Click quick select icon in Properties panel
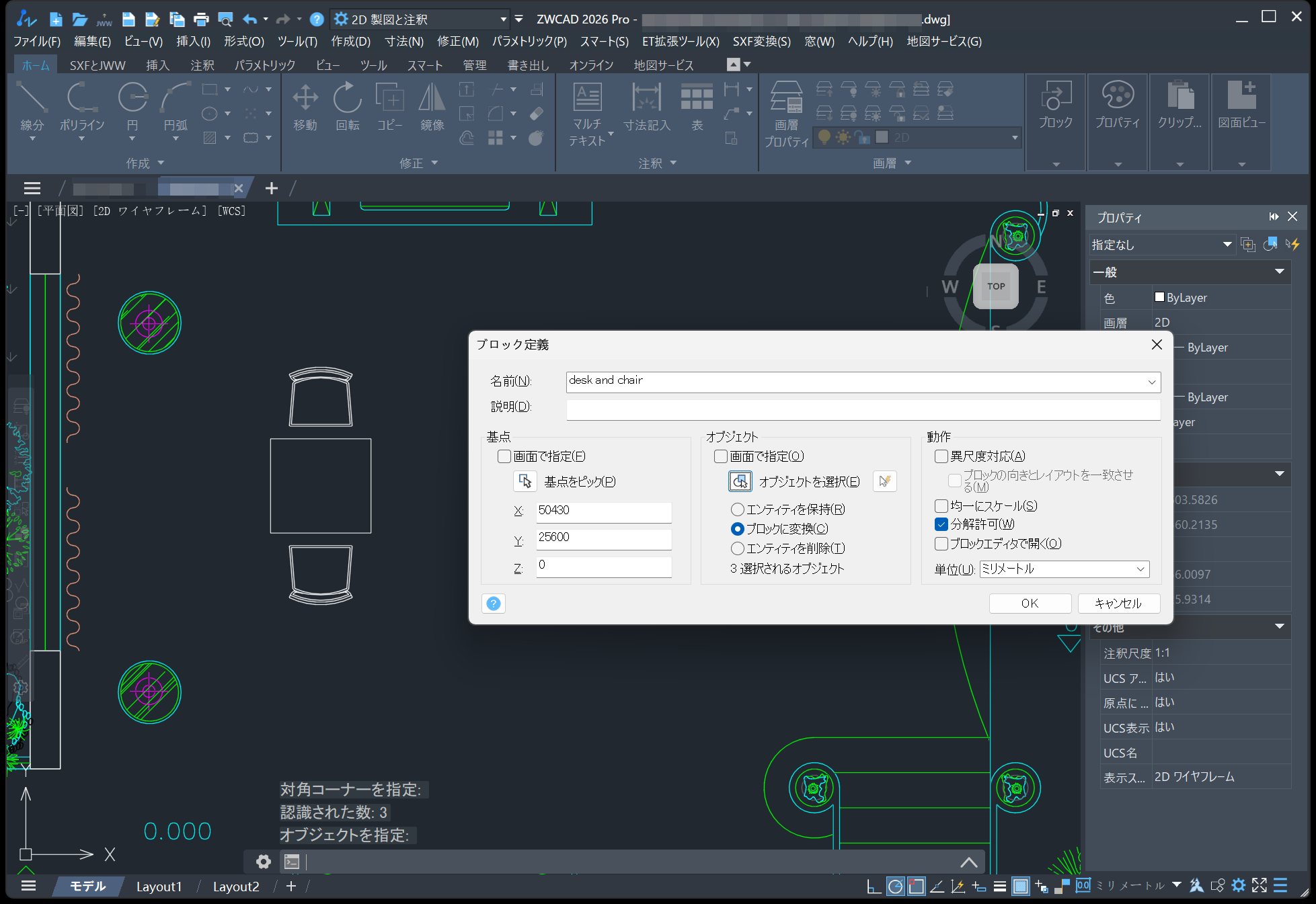 click(1292, 245)
